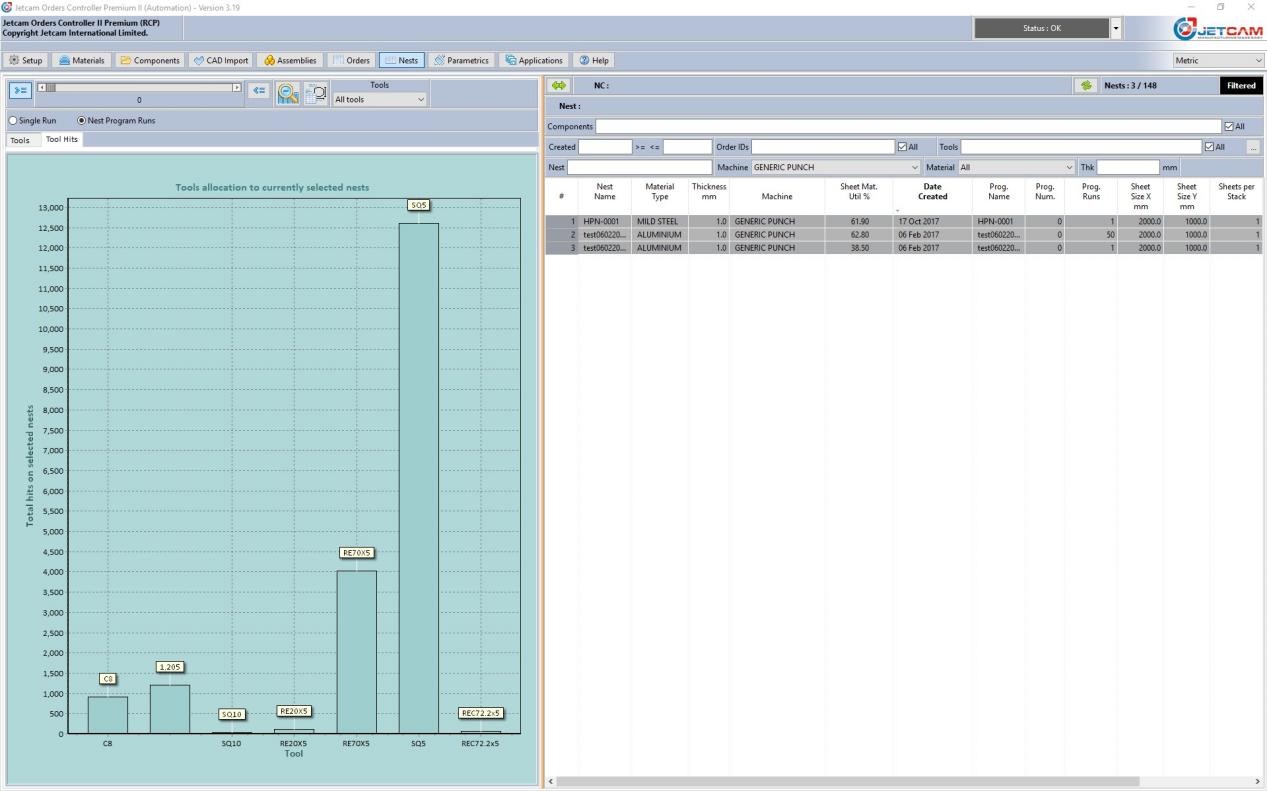Viewport: 1267px width, 791px height.
Task: Click the less-than-or-equal arrow button
Action: click(259, 90)
